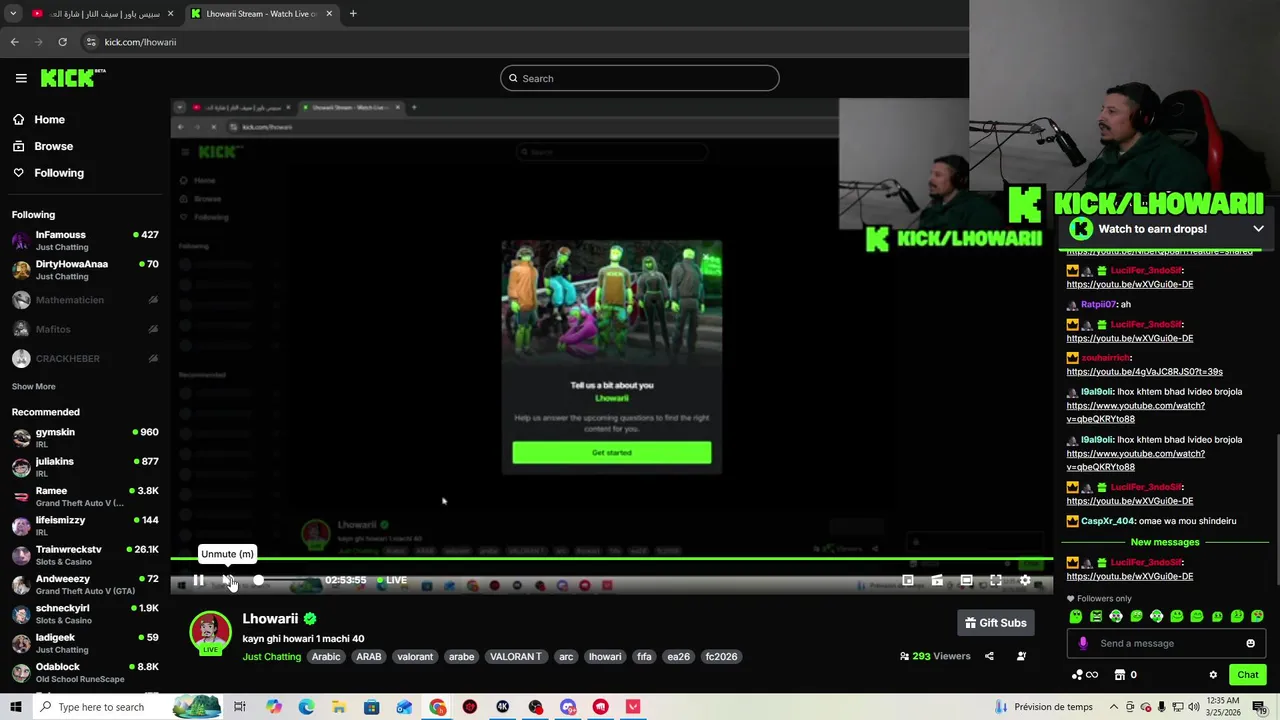
Task: Insert the last heart-eyes green emote
Action: click(x=1257, y=617)
